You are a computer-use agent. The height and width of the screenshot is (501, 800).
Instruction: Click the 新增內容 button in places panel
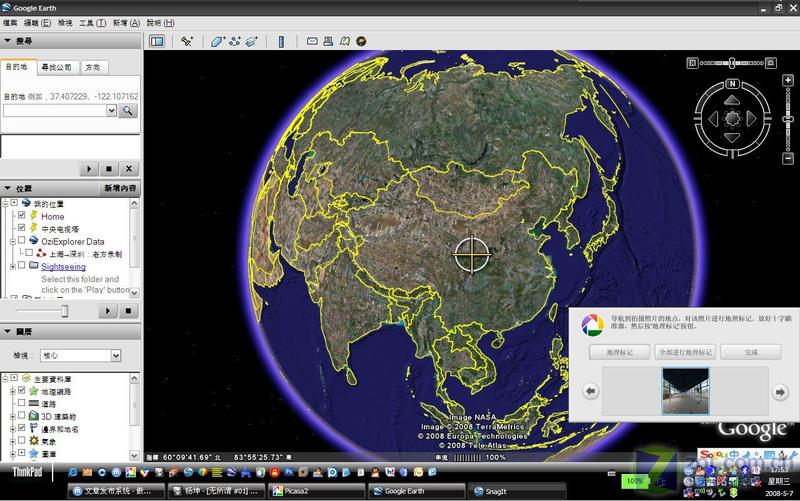[120, 188]
